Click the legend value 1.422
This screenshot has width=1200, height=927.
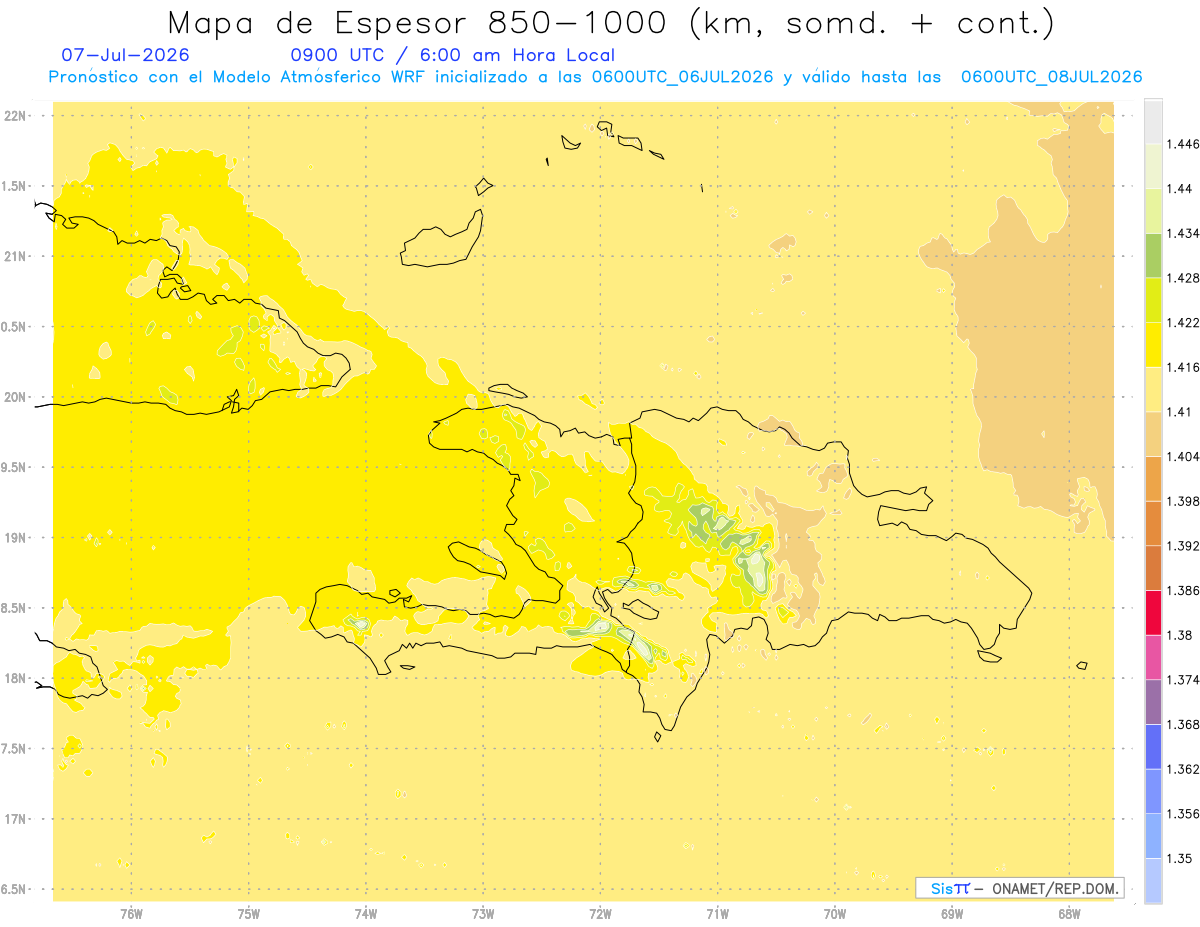(x=1183, y=323)
